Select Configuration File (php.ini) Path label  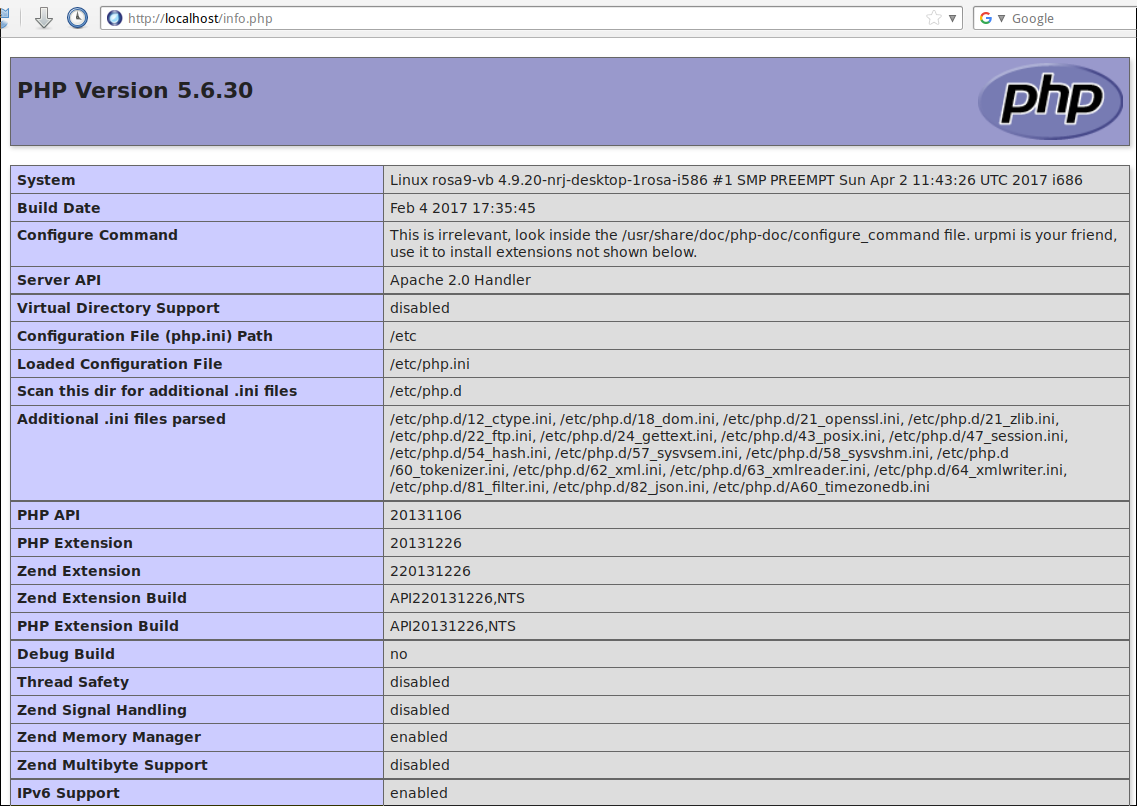(145, 336)
